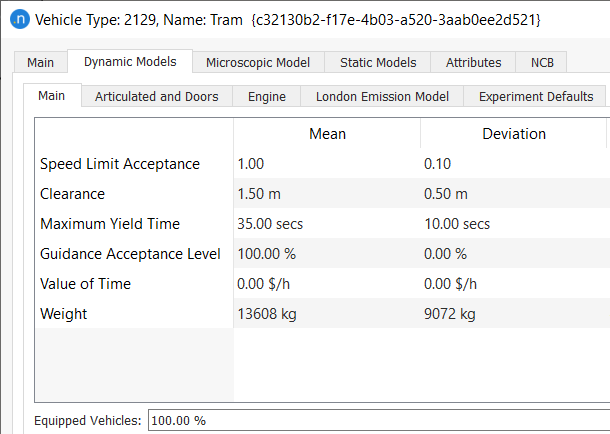Screen dimensions: 610x434
Task: Switch to the Engine sub-tab
Action: (267, 97)
